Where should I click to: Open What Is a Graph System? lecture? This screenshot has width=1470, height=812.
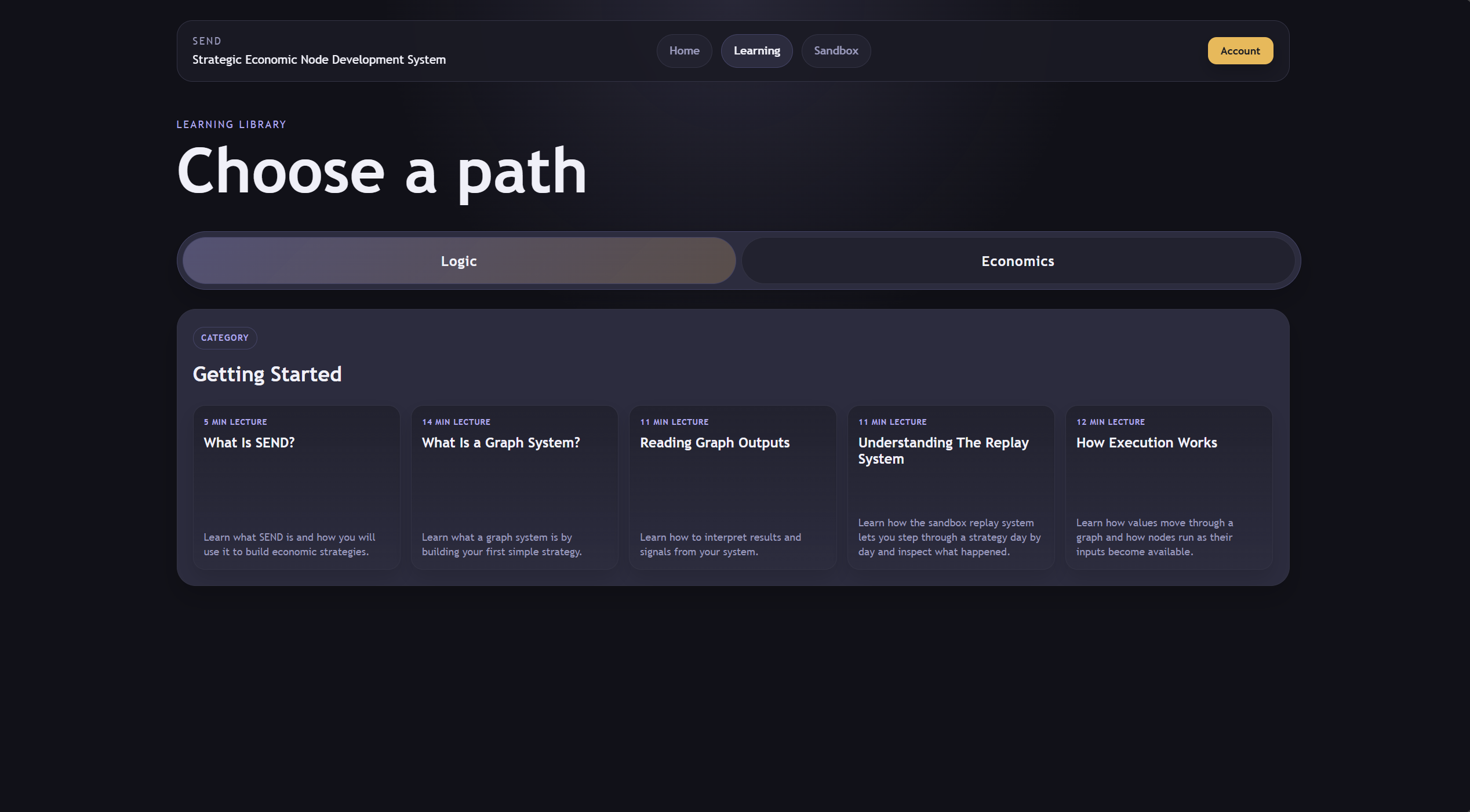click(514, 487)
